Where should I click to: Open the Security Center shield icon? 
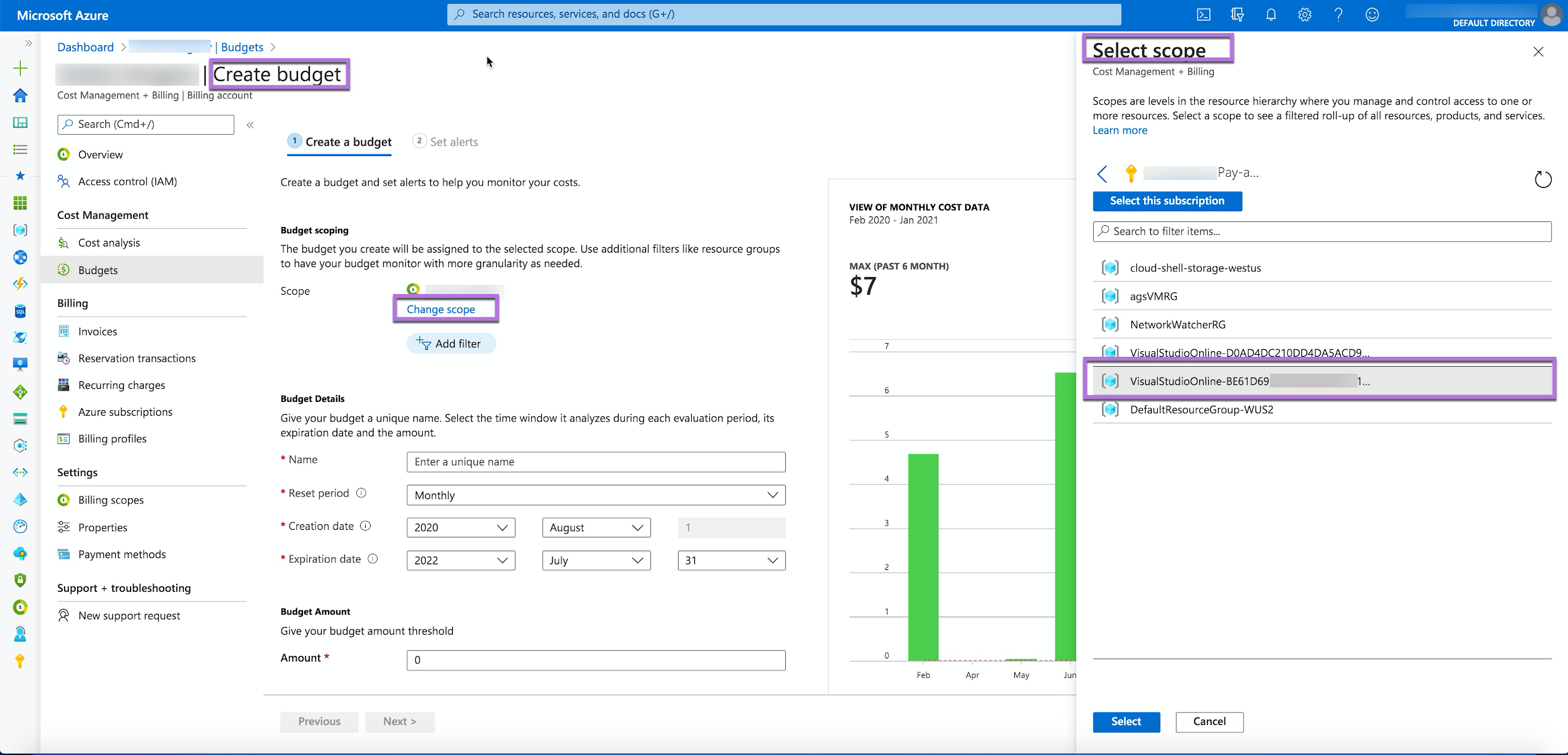pos(20,580)
